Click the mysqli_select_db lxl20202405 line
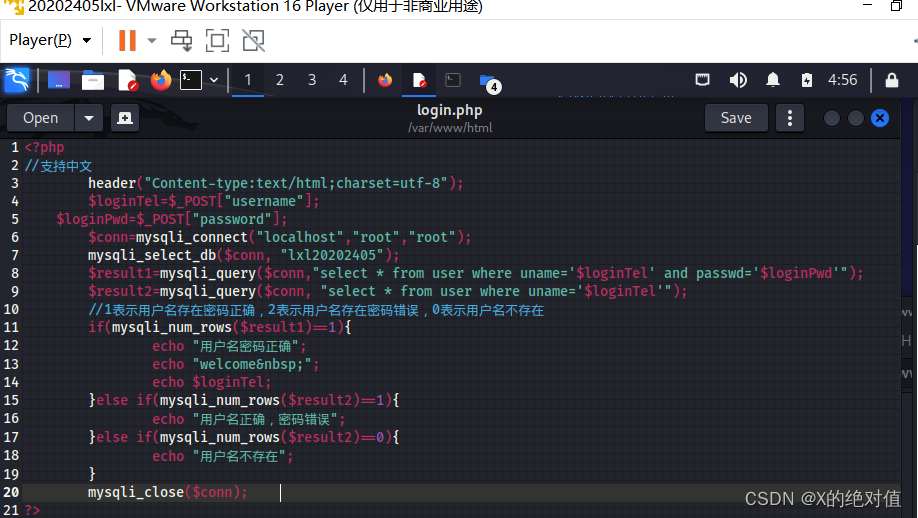This screenshot has width=918, height=518. 244,256
